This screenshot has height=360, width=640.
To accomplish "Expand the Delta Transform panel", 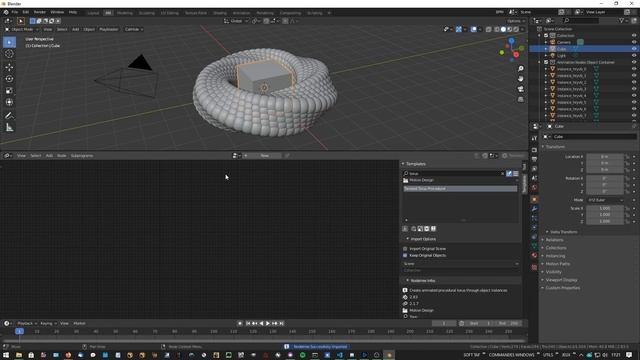I will click(x=563, y=232).
